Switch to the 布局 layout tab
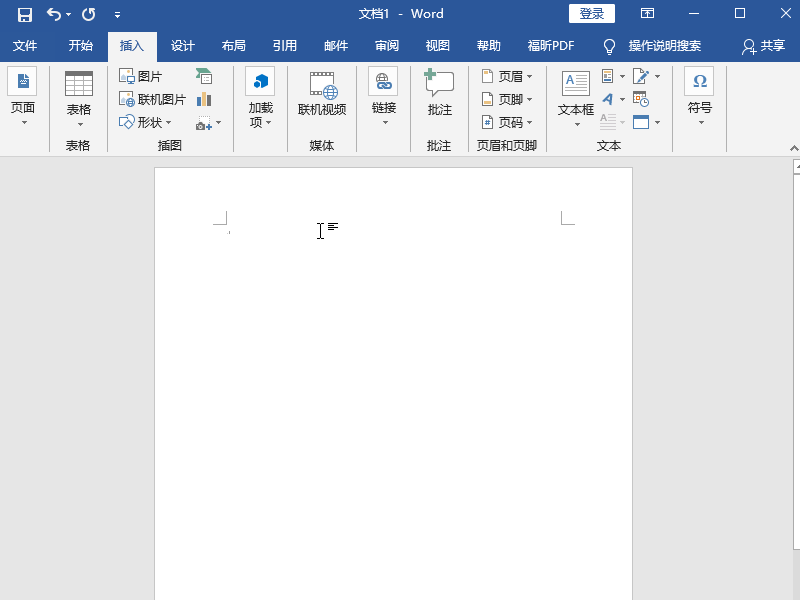Image resolution: width=800 pixels, height=600 pixels. (x=234, y=46)
